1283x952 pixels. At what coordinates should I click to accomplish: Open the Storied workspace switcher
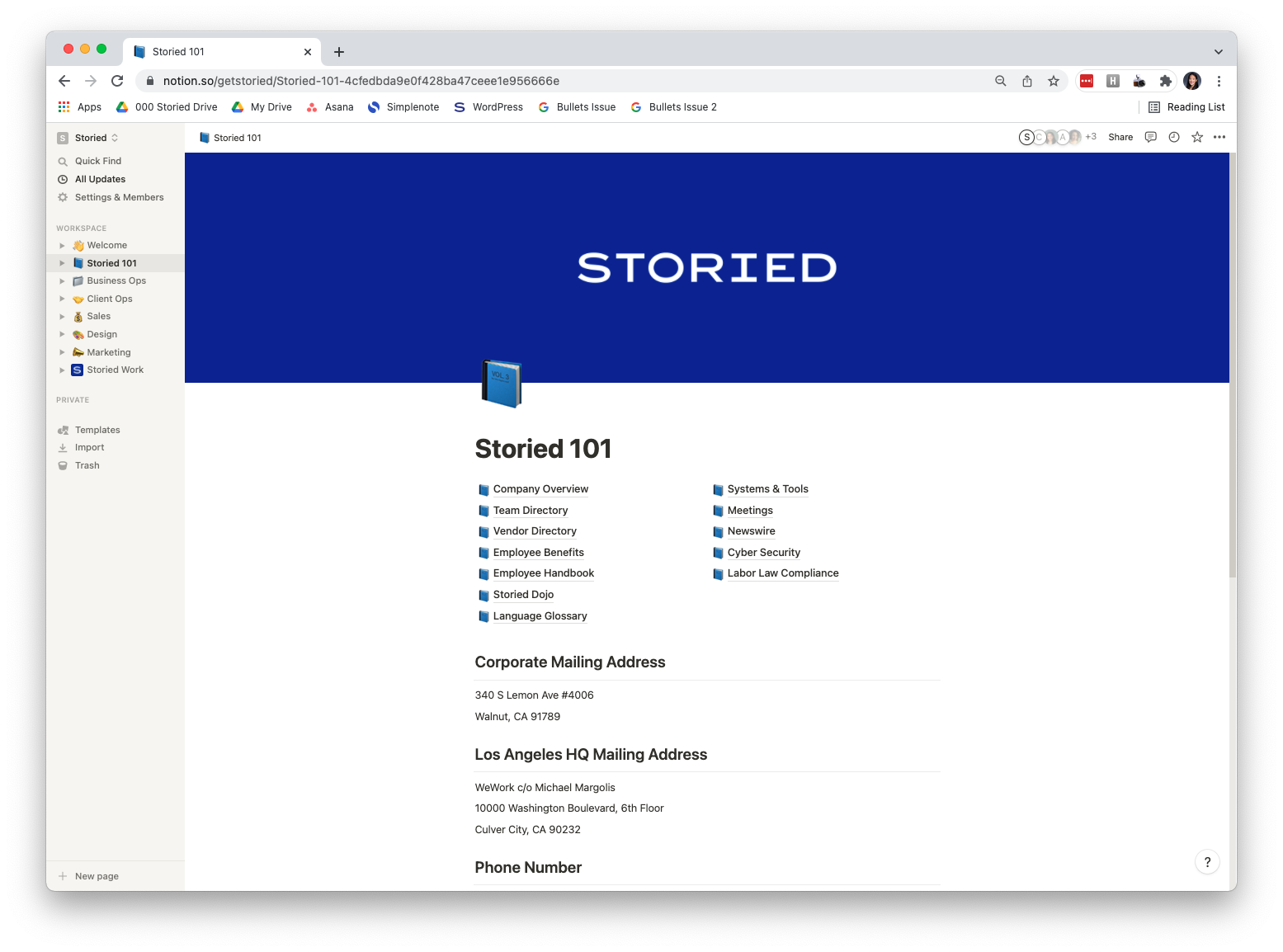88,138
